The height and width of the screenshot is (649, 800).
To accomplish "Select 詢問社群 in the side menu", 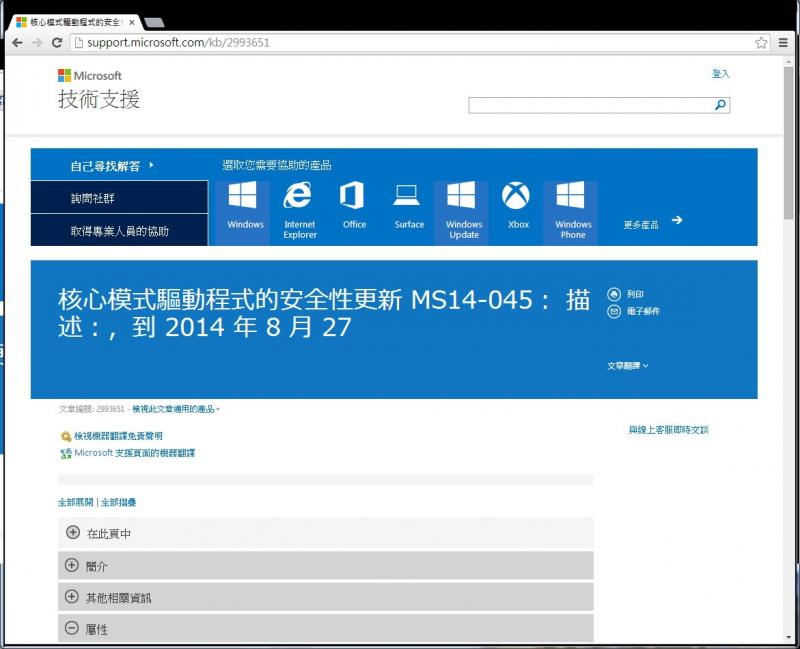I will [119, 197].
